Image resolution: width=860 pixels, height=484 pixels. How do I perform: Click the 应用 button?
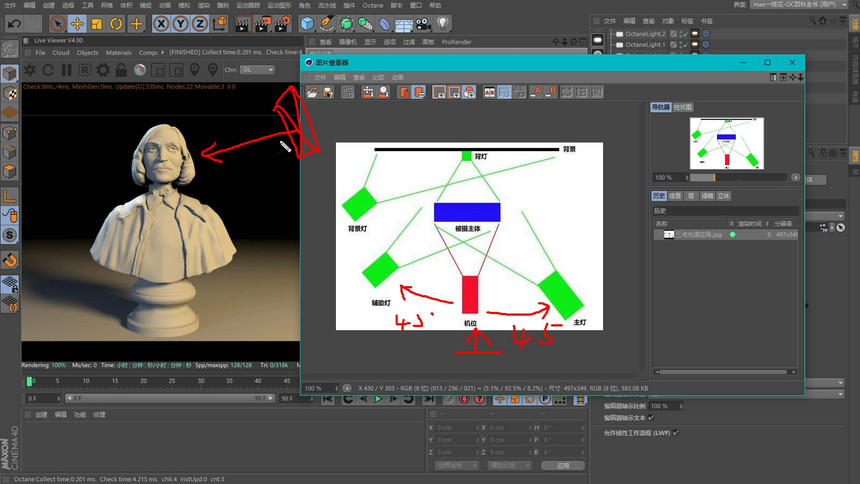pos(563,465)
